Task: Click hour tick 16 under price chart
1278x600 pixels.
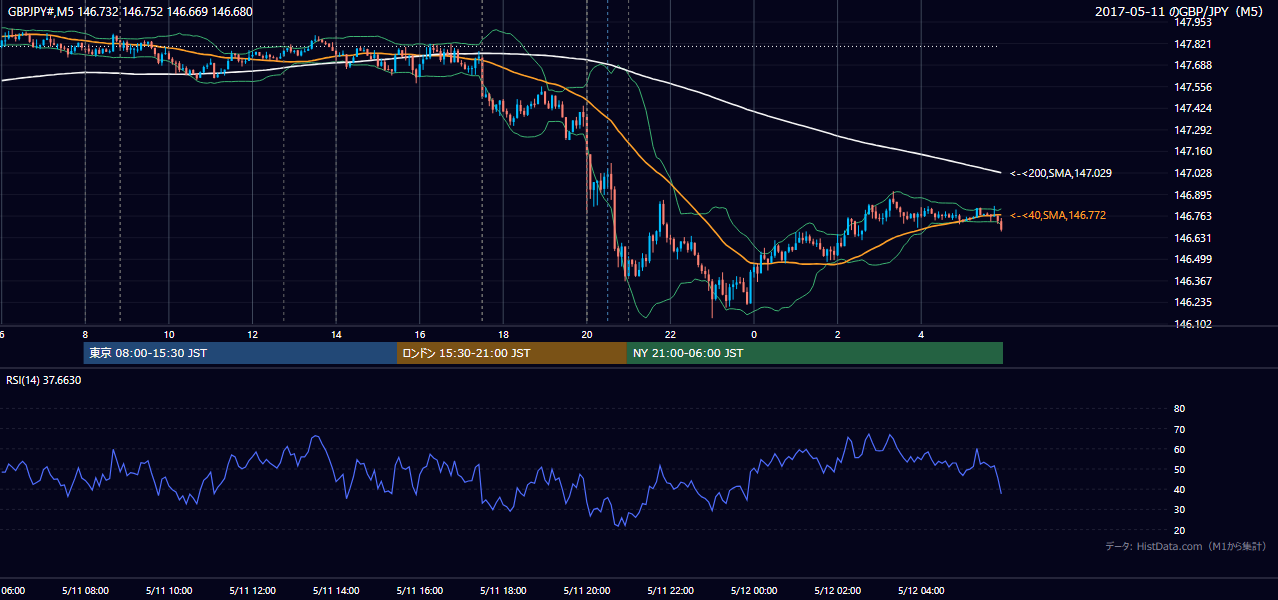Action: click(420, 334)
